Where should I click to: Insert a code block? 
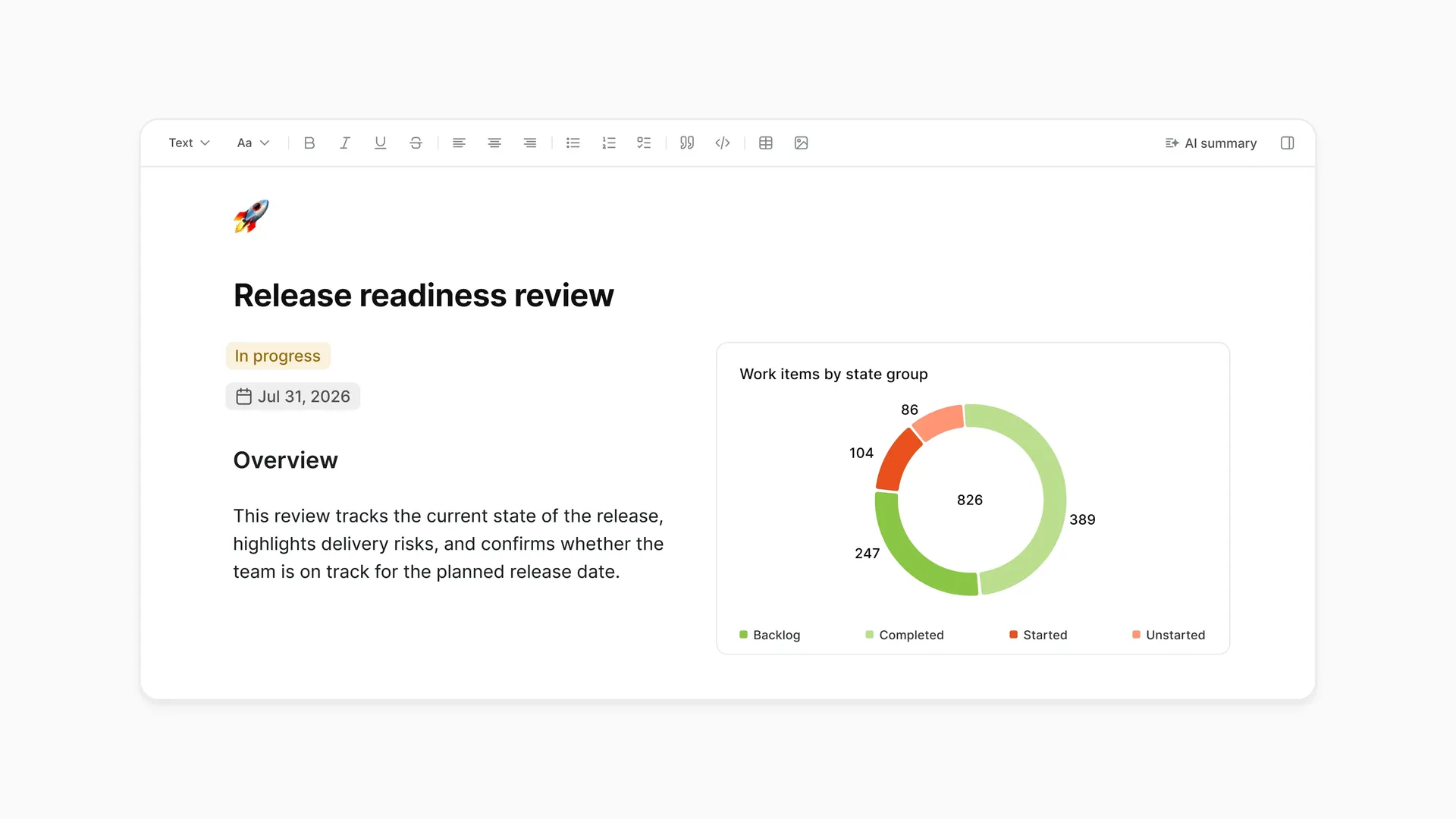click(723, 143)
